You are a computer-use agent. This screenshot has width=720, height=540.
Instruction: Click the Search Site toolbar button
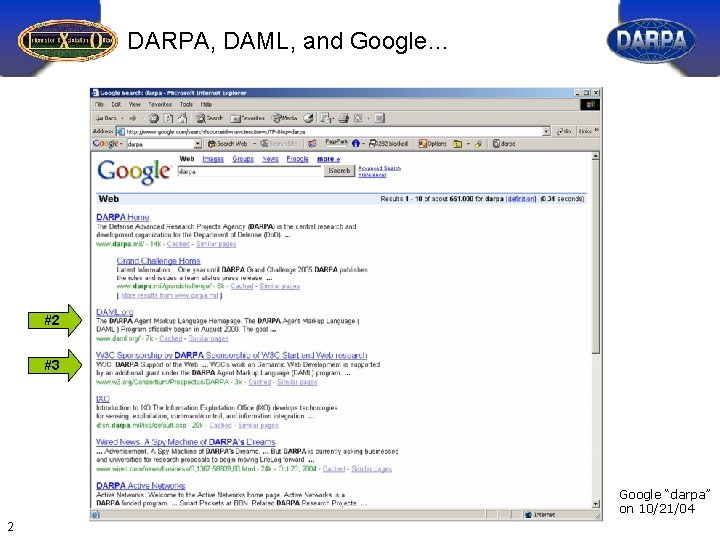[279, 144]
